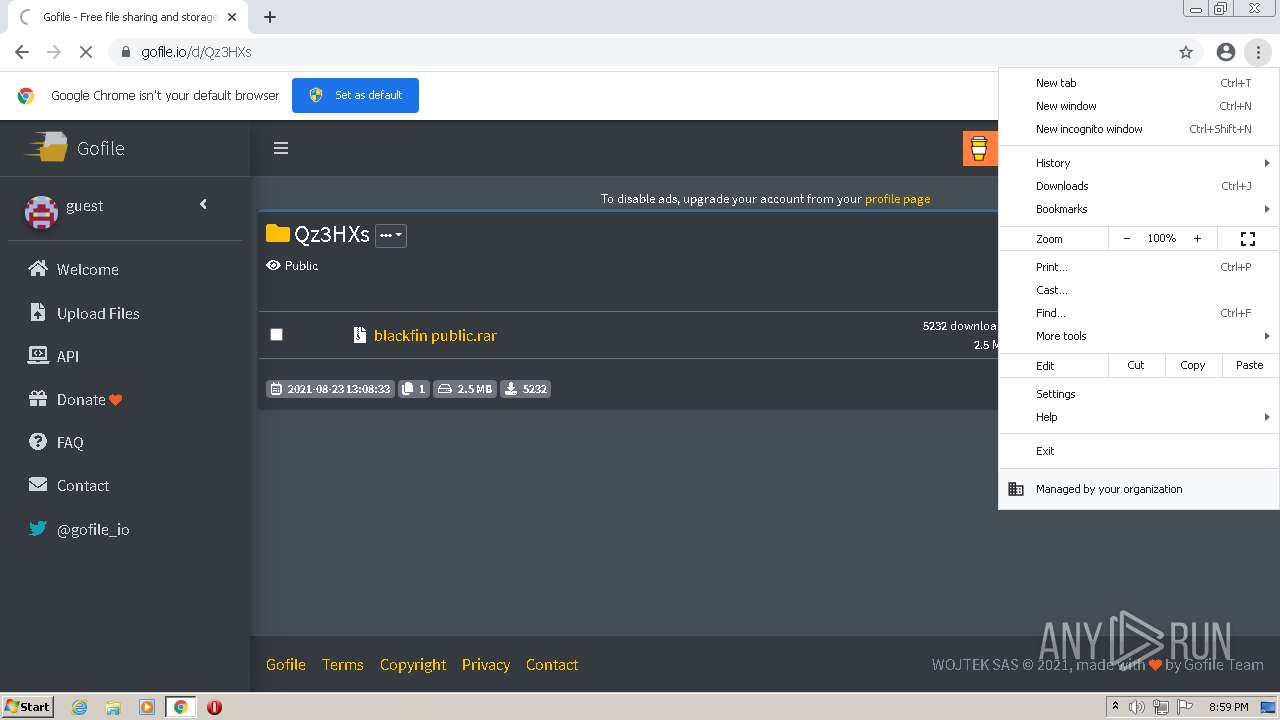Click the Welcome home icon
1280x720 pixels.
point(38,269)
